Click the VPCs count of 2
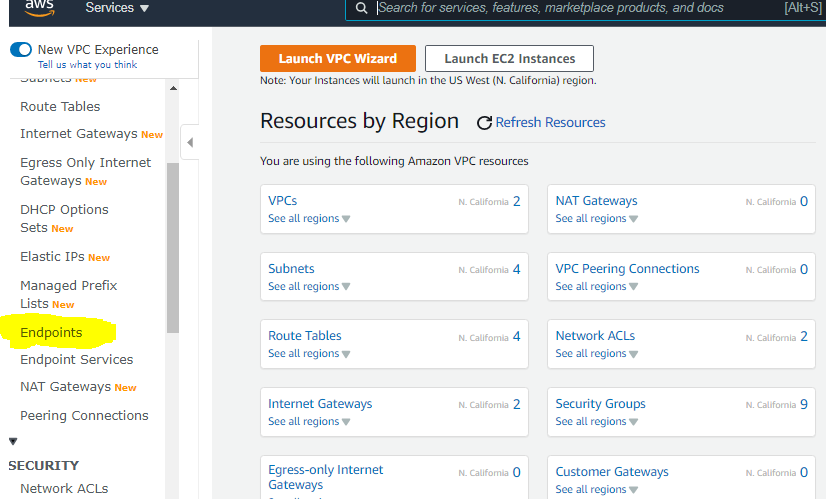This screenshot has height=499, width=826. (x=516, y=201)
